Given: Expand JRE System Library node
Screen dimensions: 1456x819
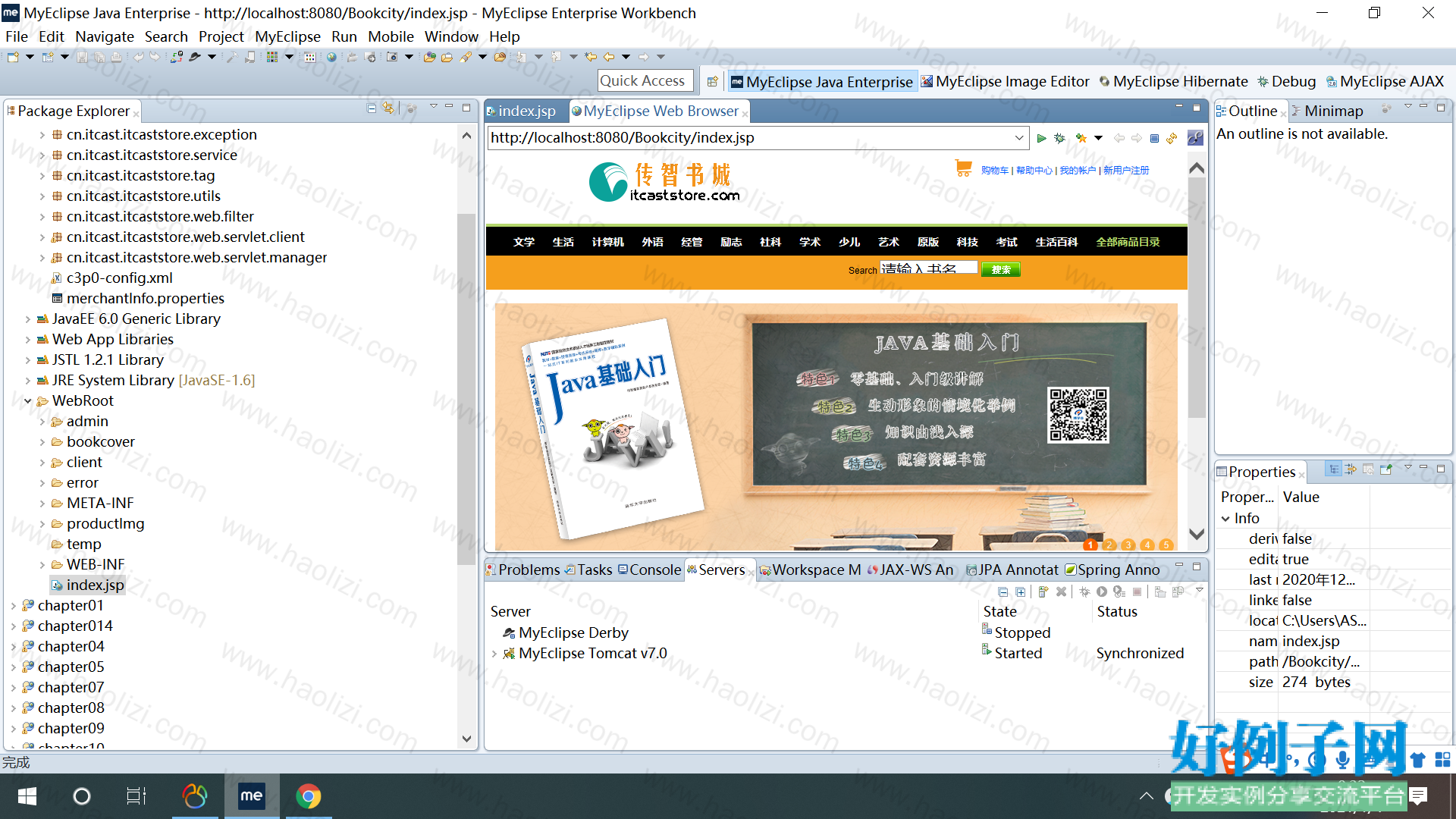Looking at the screenshot, I should point(27,381).
